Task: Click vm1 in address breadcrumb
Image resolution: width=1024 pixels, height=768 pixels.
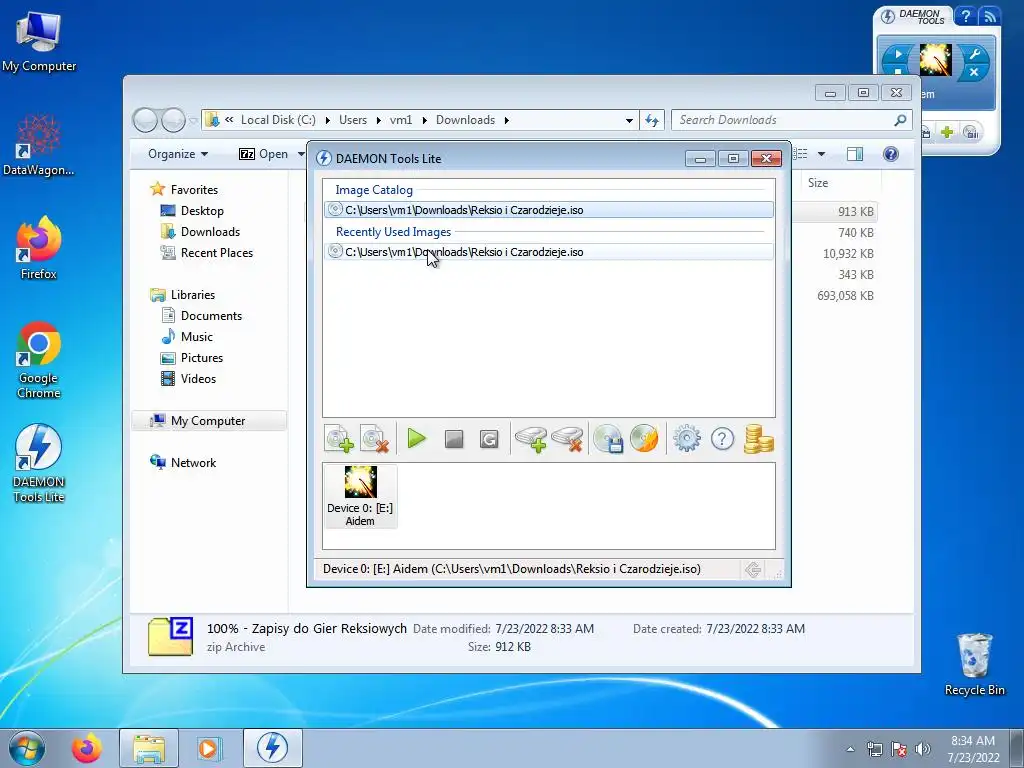Action: click(401, 120)
